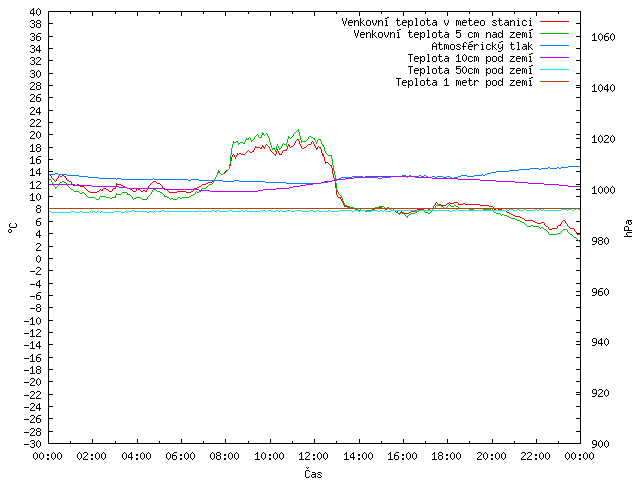Click the left axis value '30'
Image resolution: width=640 pixels, height=480 pixels.
pyautogui.click(x=36, y=74)
